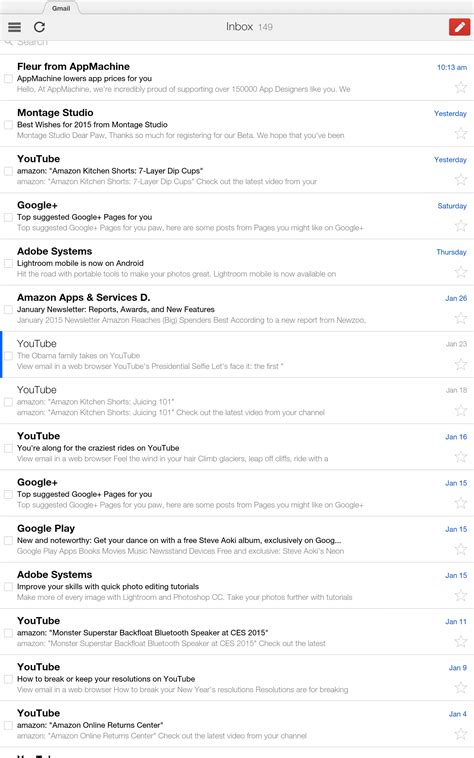The image size is (474, 758).
Task: Open the email from Fleur from AppMachine
Action: point(237,77)
